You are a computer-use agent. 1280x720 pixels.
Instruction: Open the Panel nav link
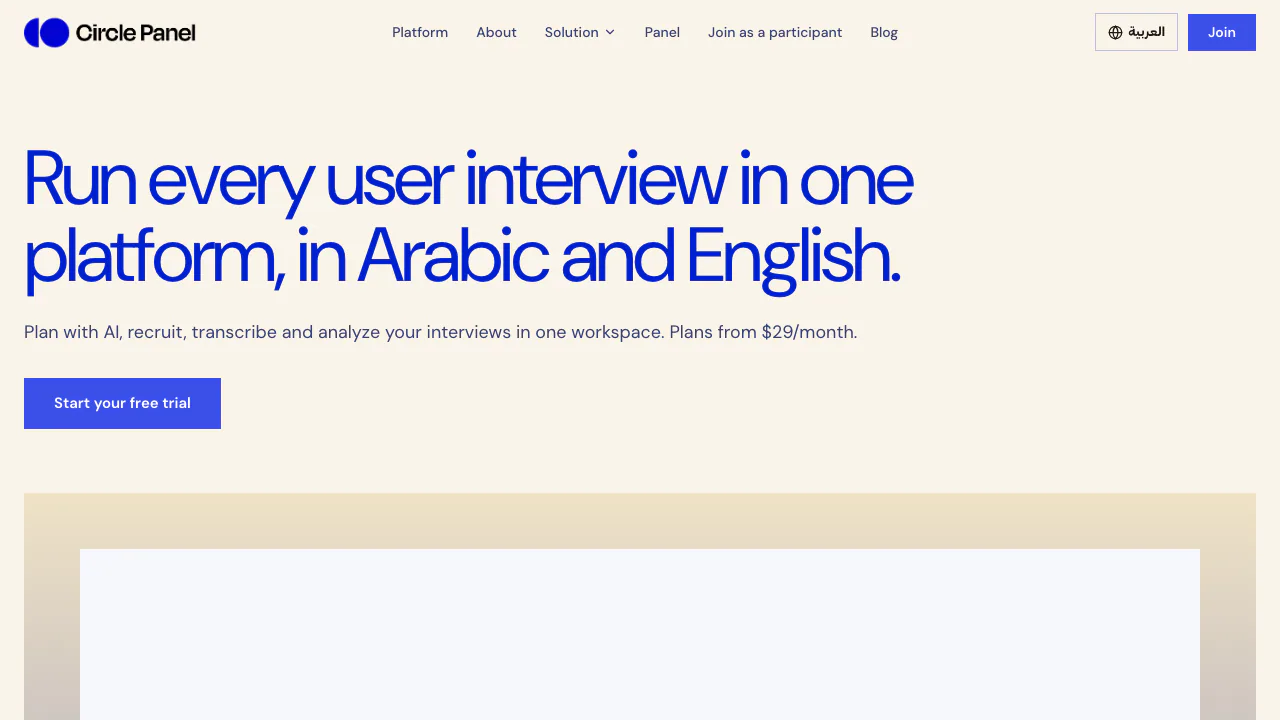[x=662, y=32]
